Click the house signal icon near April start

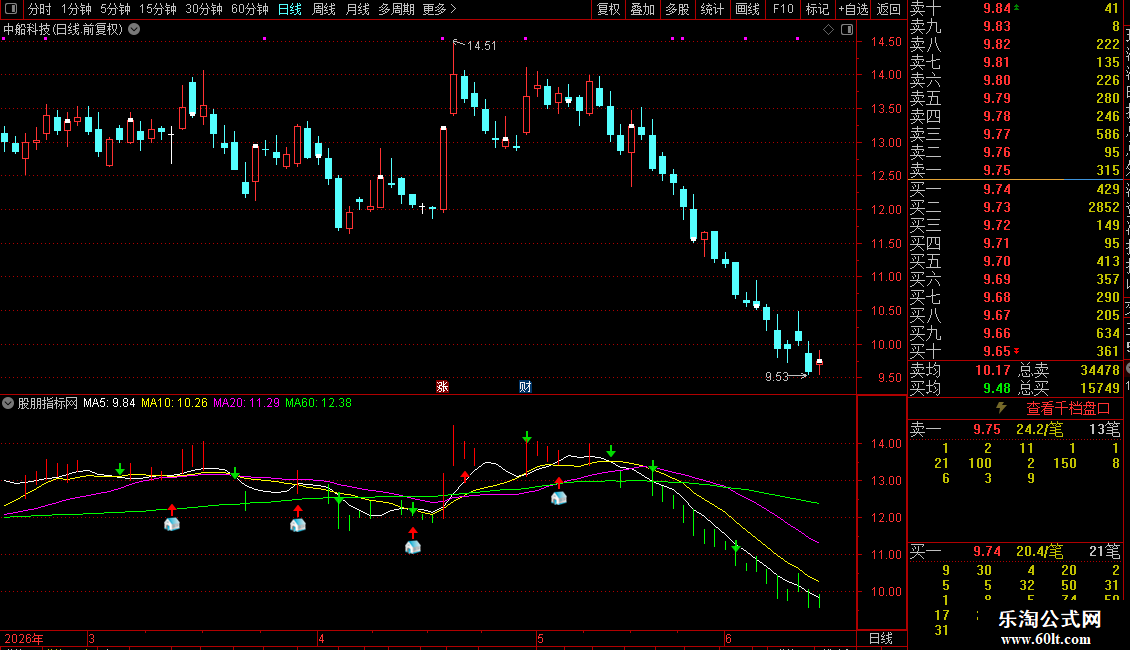pos(298,525)
